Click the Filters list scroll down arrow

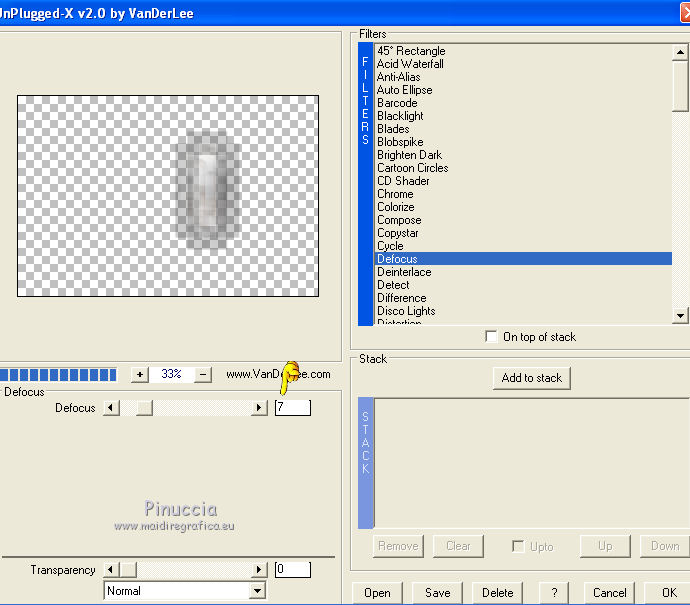point(680,315)
